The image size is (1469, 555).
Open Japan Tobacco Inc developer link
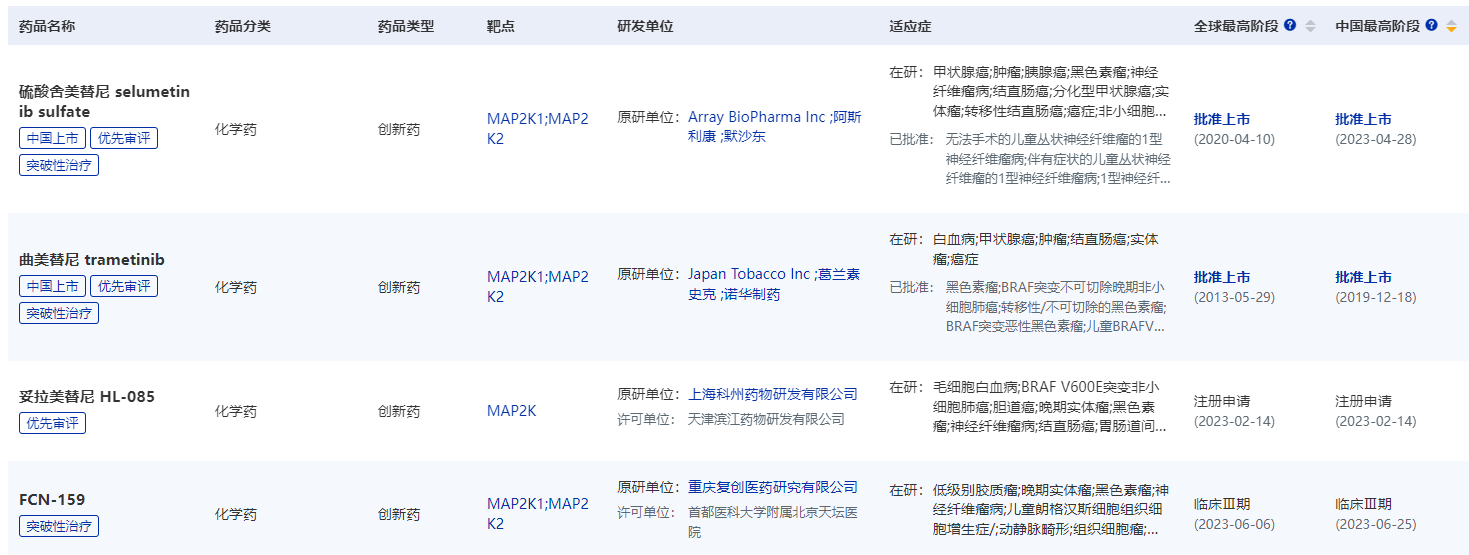pos(749,274)
